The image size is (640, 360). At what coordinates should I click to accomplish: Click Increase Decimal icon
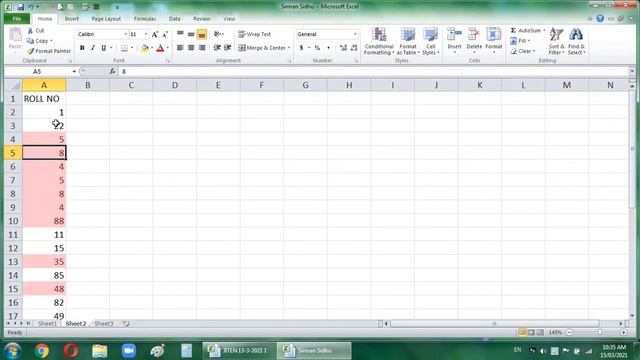(x=343, y=48)
